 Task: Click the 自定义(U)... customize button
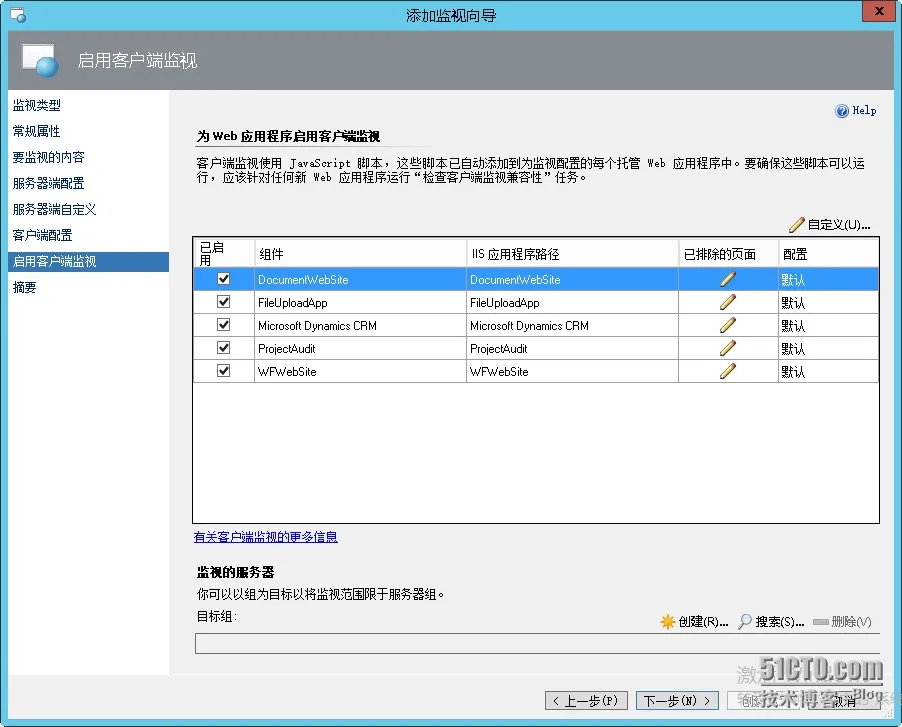tap(830, 224)
